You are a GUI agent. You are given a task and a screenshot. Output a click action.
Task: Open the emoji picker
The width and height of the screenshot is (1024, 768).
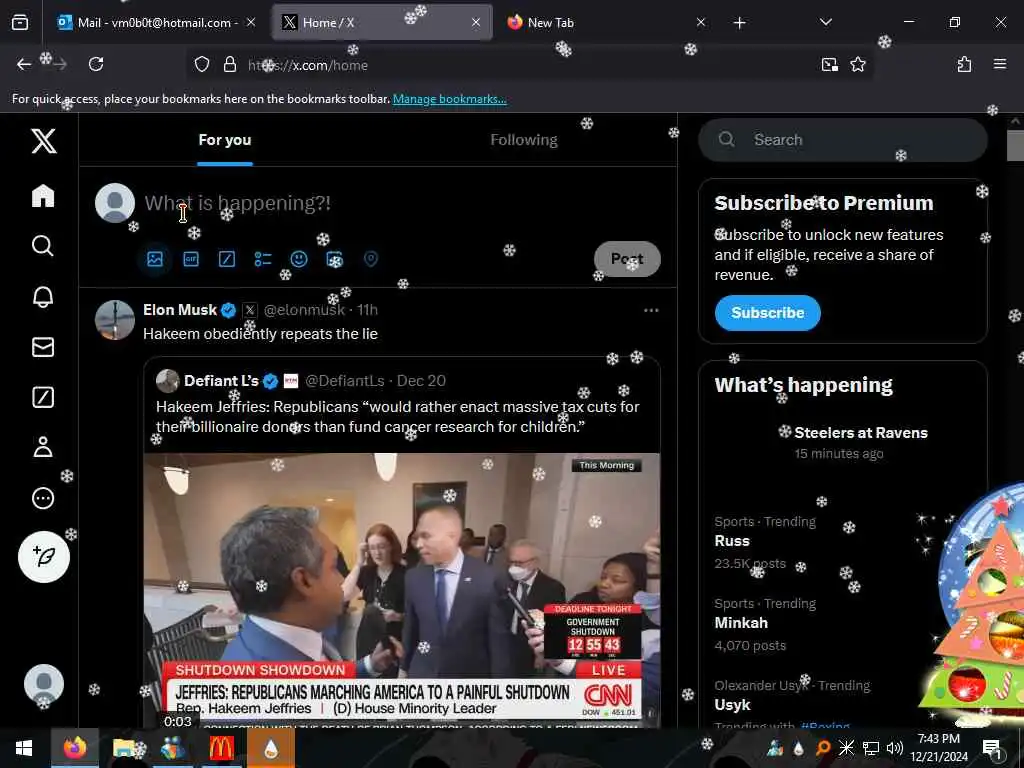[x=298, y=259]
